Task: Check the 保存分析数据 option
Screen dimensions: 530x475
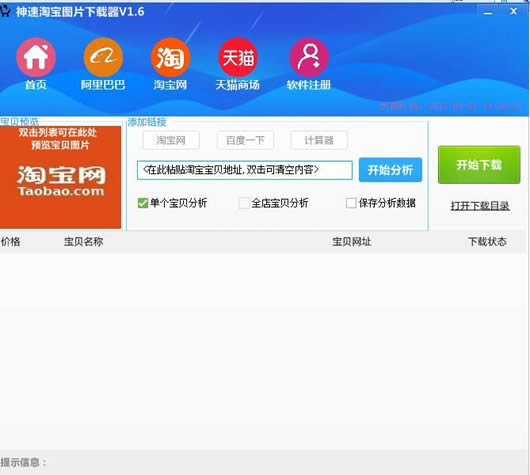Action: pyautogui.click(x=351, y=203)
